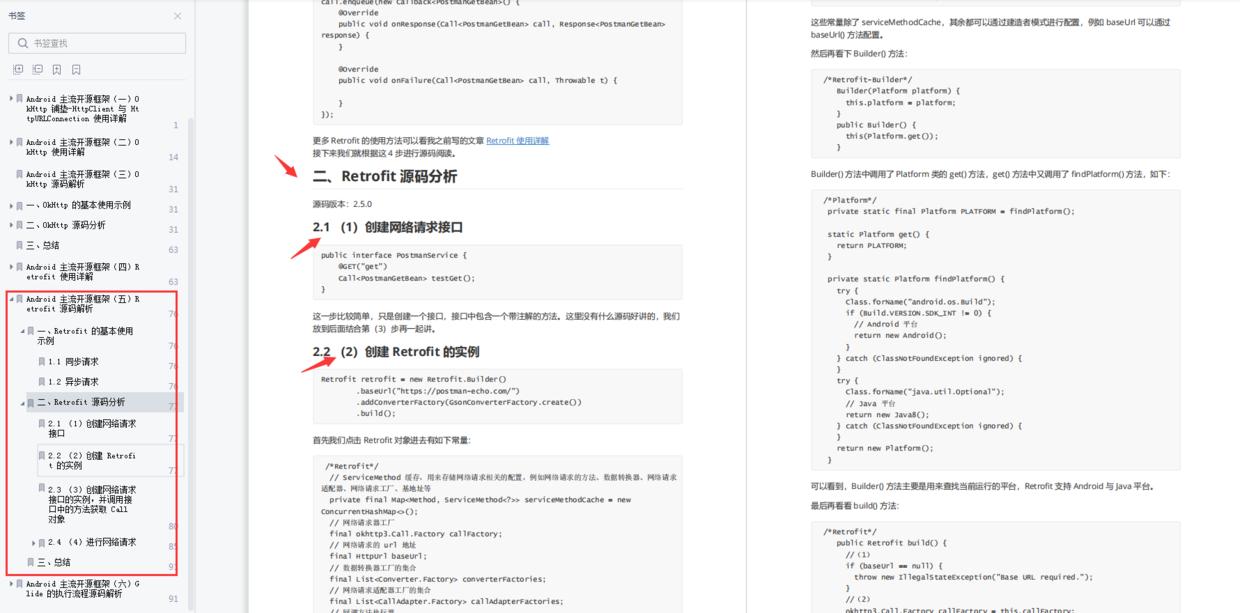Select bookmark 主流开源框架（六）Glide 的执行流程源码解析
The width and height of the screenshot is (1240, 613).
[x=82, y=588]
